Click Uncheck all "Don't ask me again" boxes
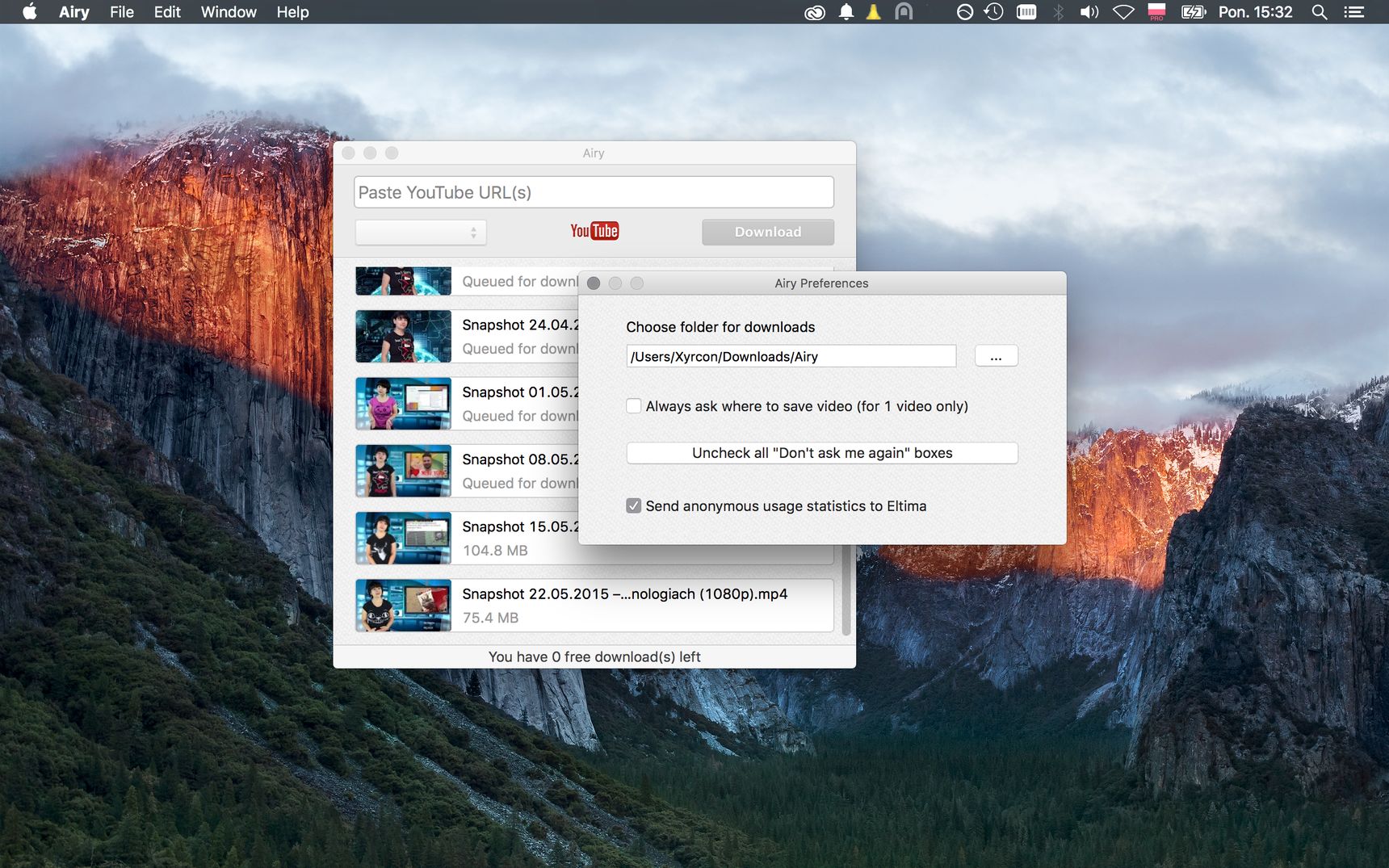The height and width of the screenshot is (868, 1389). click(822, 453)
